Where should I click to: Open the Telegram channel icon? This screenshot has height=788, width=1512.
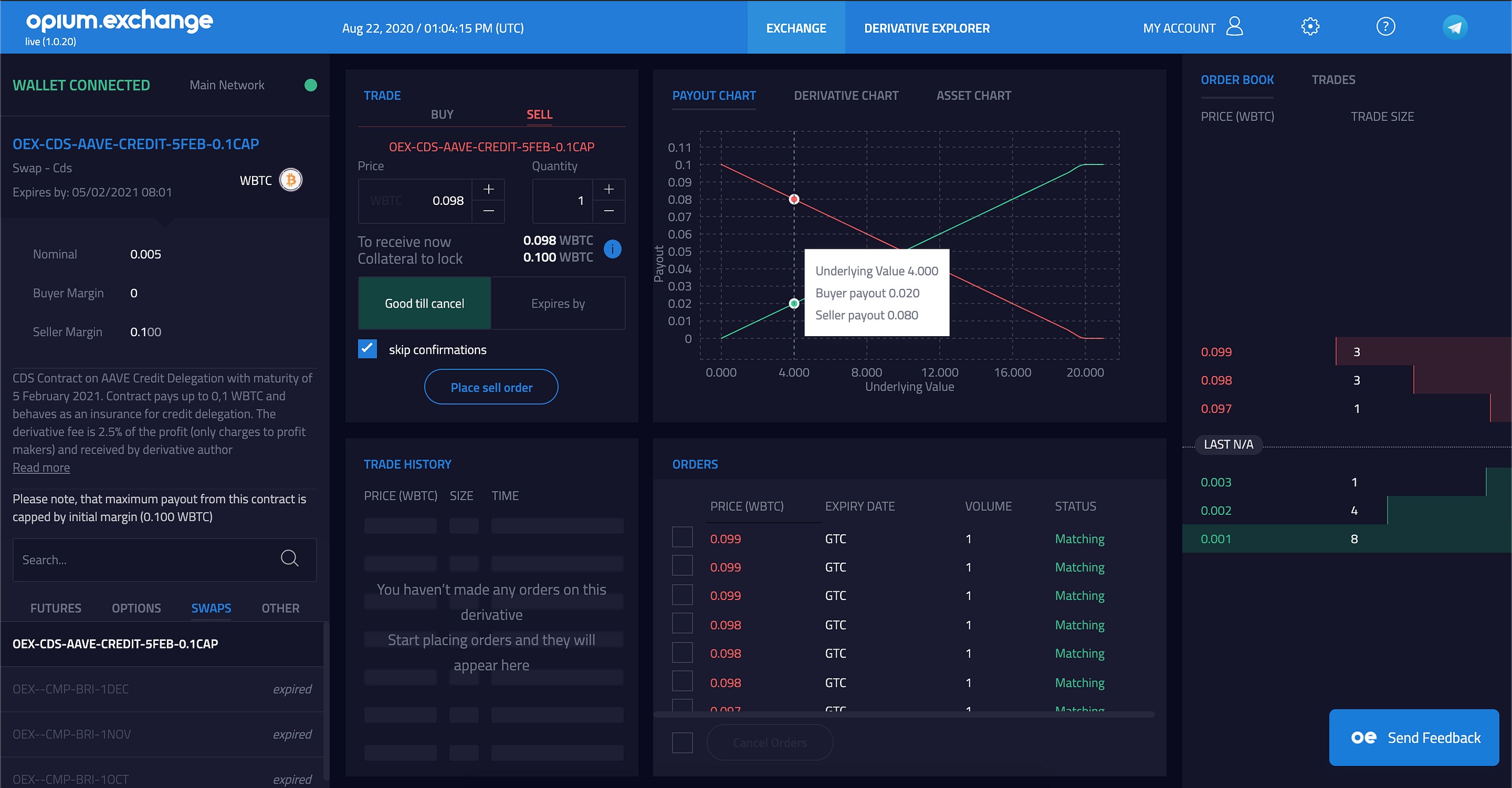1454,27
